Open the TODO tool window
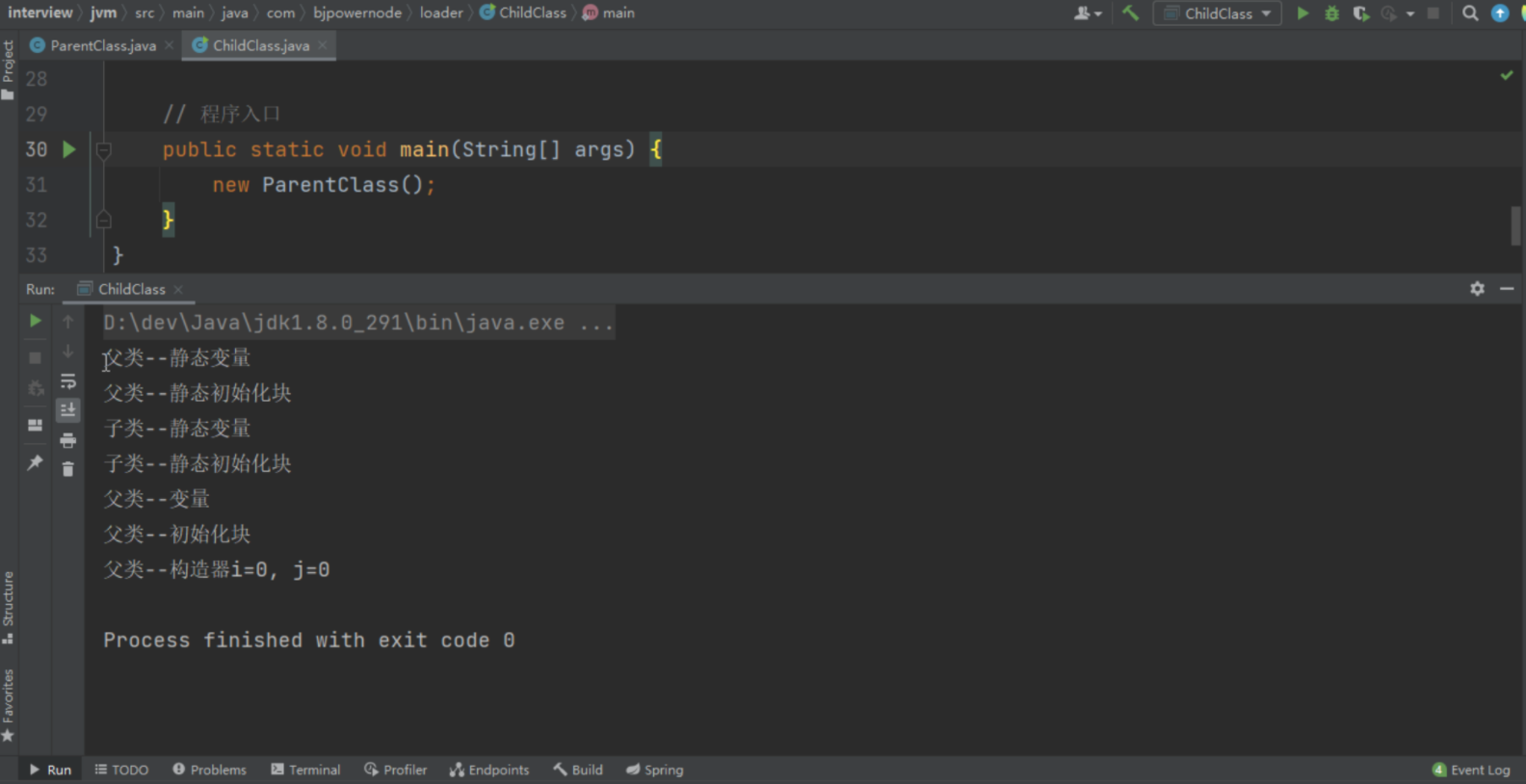Image resolution: width=1526 pixels, height=784 pixels. tap(121, 770)
